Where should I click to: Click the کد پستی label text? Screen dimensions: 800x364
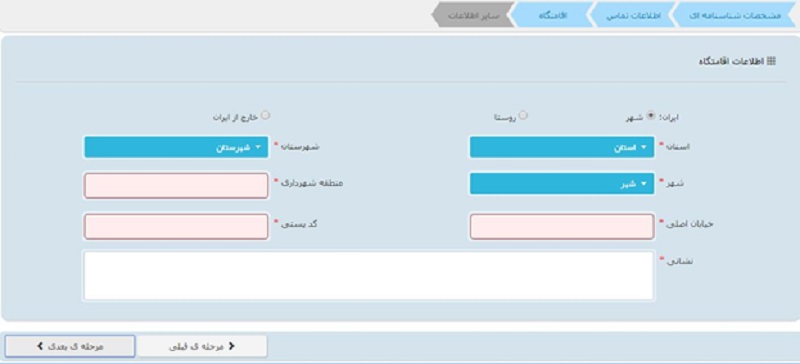coord(299,224)
